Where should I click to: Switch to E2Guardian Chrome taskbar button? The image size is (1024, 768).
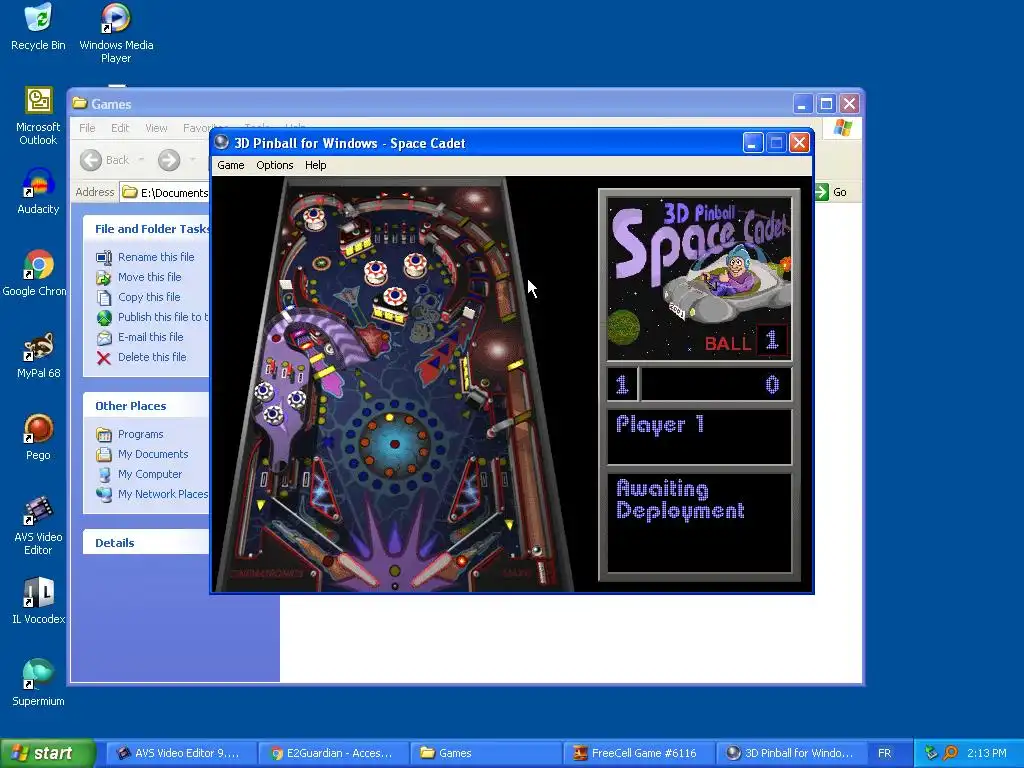pos(333,753)
